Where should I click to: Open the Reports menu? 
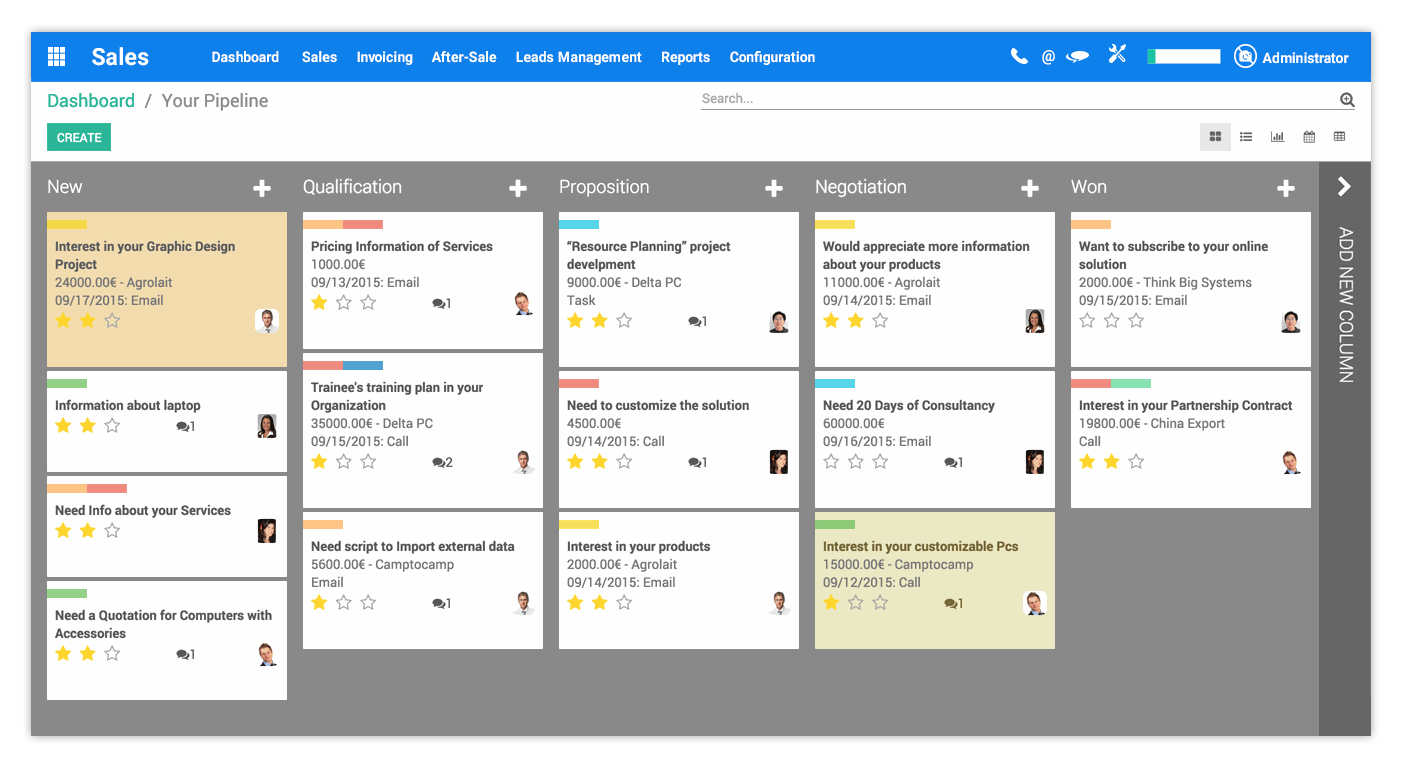[x=685, y=57]
